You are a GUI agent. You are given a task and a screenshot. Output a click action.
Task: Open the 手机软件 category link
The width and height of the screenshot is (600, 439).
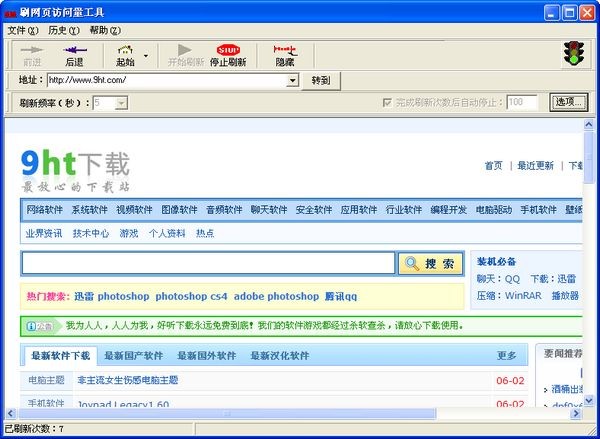[538, 210]
